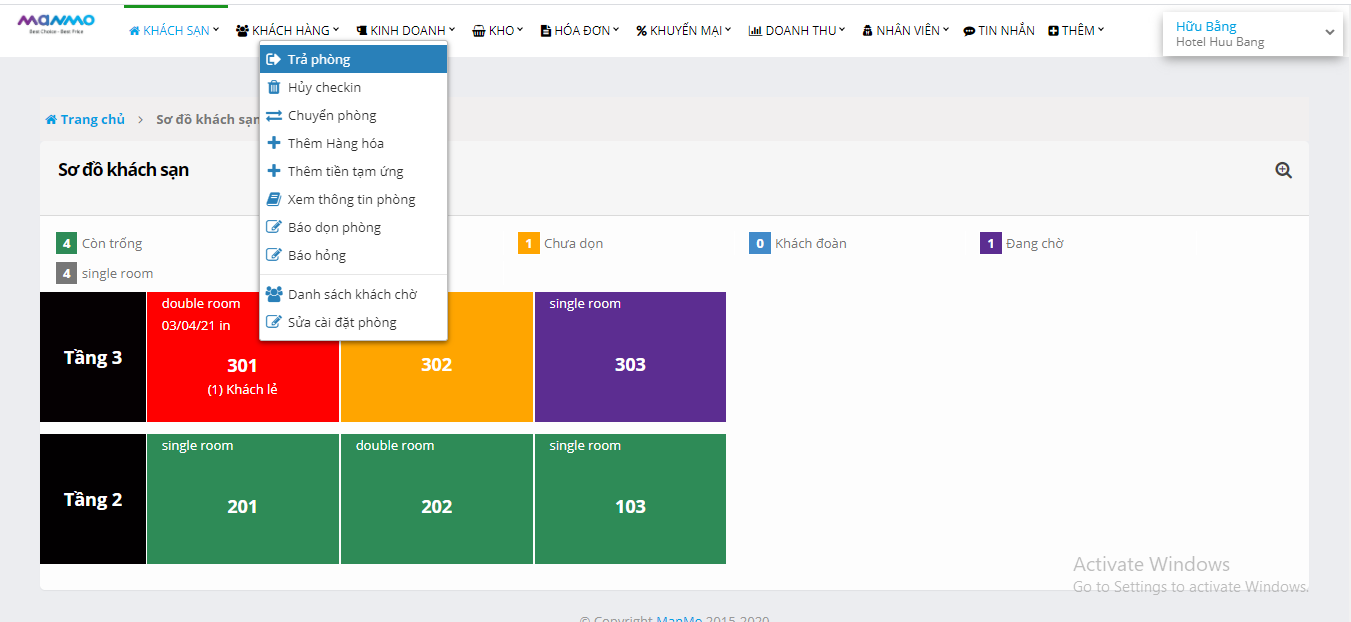
Task: Click the plus icon beside Thêm Hàng hóa
Action: [274, 143]
